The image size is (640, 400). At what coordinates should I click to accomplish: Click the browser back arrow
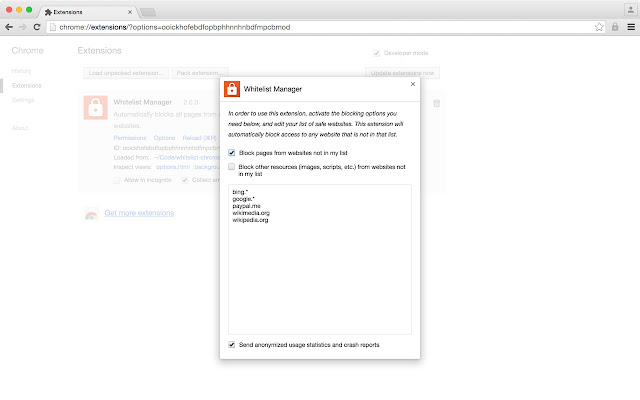click(9, 27)
